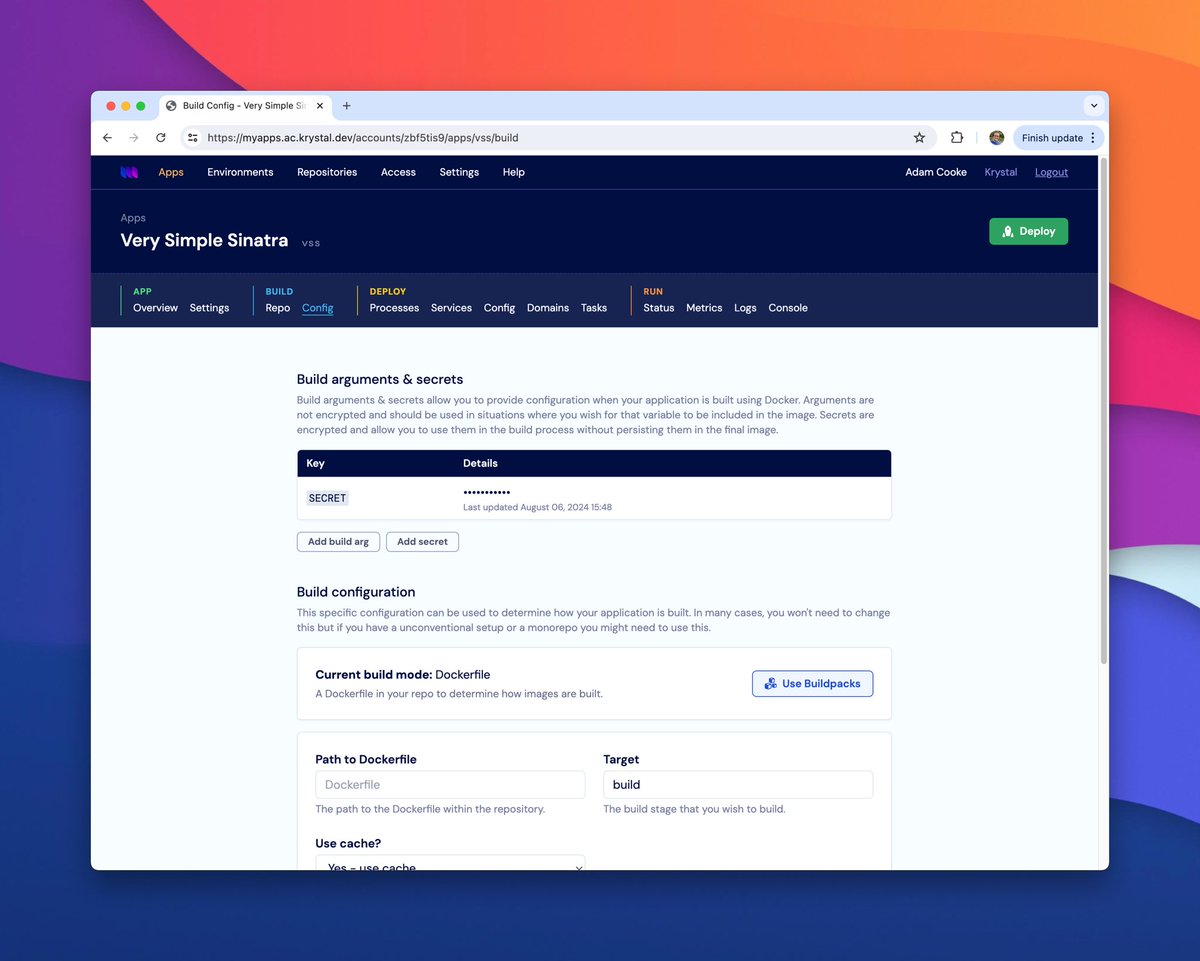Open the Help navigation item
Screen dimensions: 1200x961
coord(514,172)
